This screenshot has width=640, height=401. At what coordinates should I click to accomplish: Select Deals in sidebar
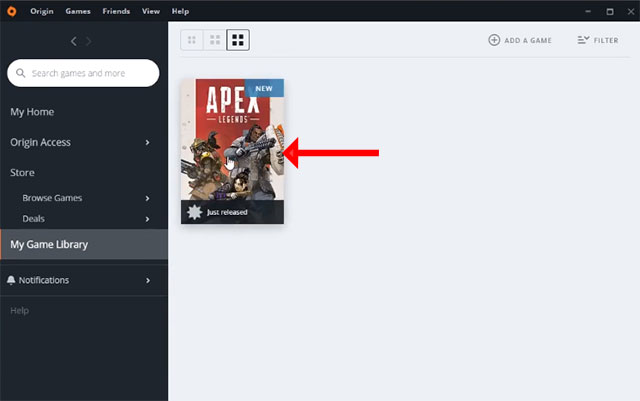(33, 219)
